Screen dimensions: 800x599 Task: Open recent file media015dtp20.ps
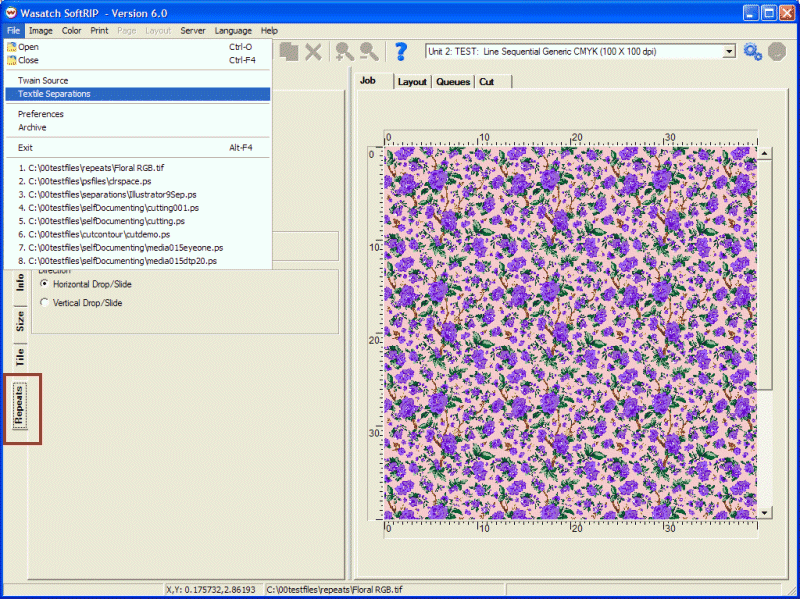pos(138,261)
